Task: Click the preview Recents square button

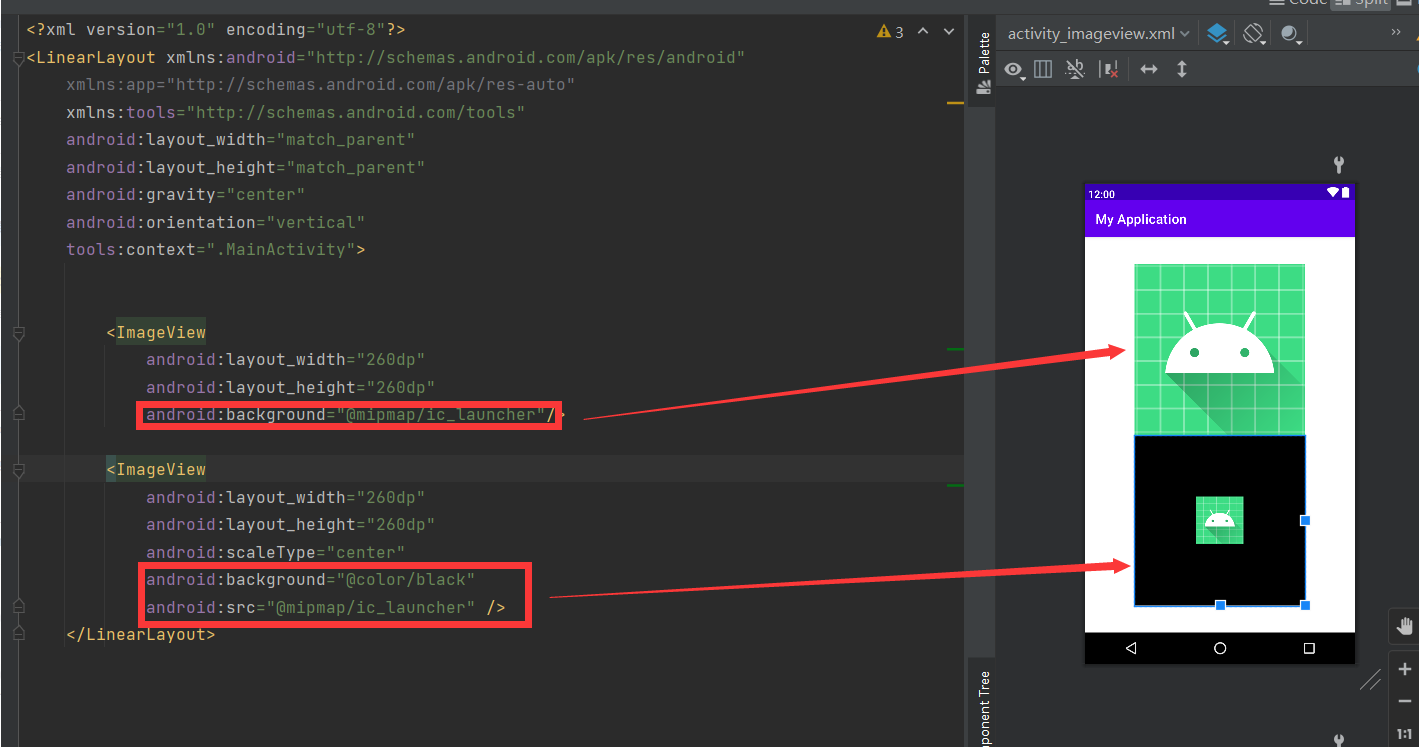Action: 1309,648
